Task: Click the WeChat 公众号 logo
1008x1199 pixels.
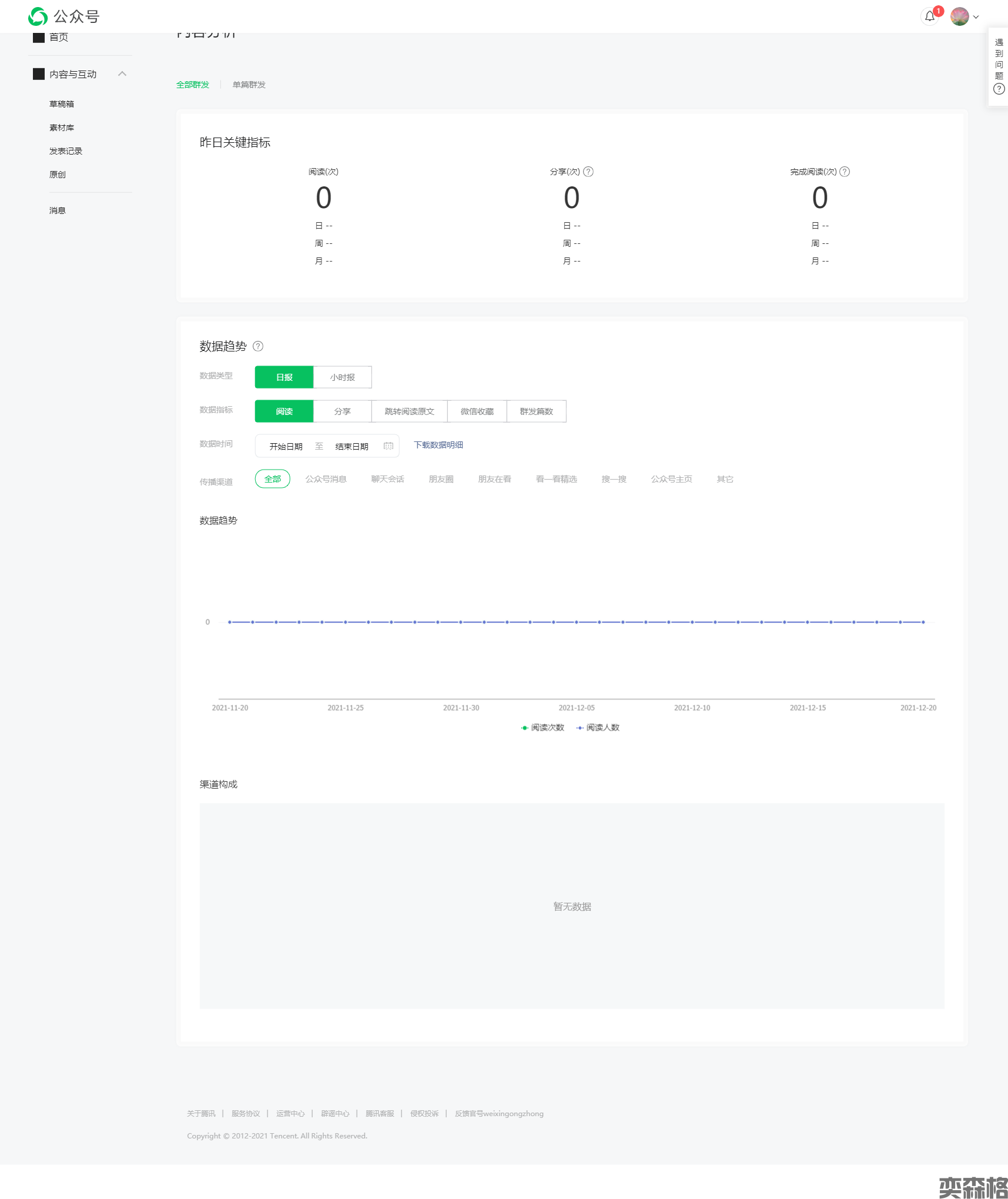Action: 63,16
